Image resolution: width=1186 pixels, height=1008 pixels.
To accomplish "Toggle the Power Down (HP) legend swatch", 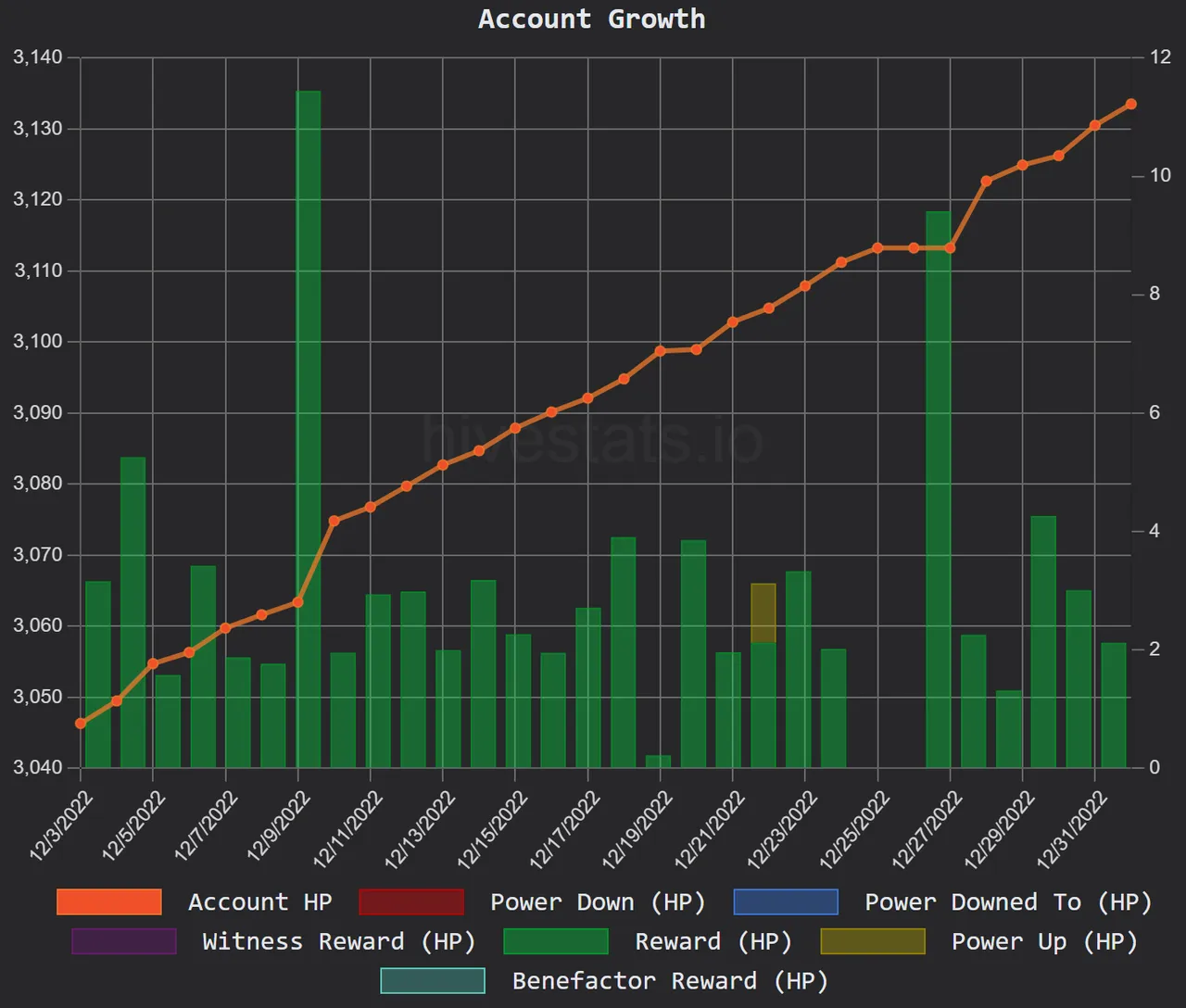I will pyautogui.click(x=411, y=901).
